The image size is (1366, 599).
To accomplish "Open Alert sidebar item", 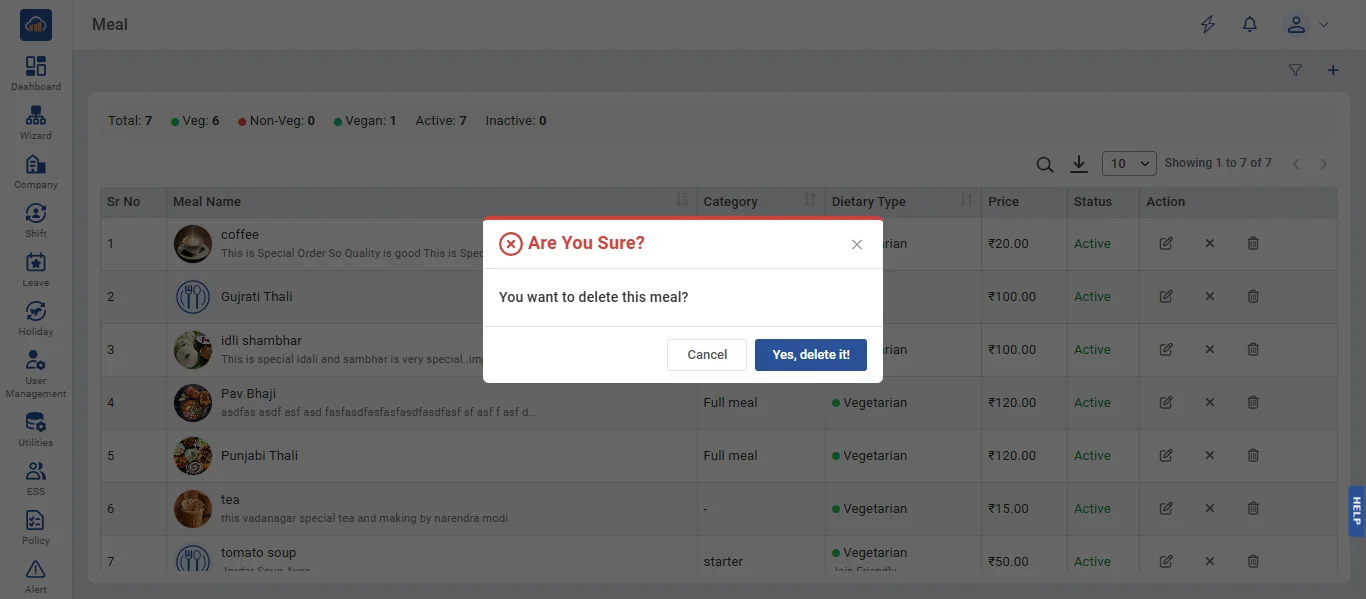I will click(36, 577).
